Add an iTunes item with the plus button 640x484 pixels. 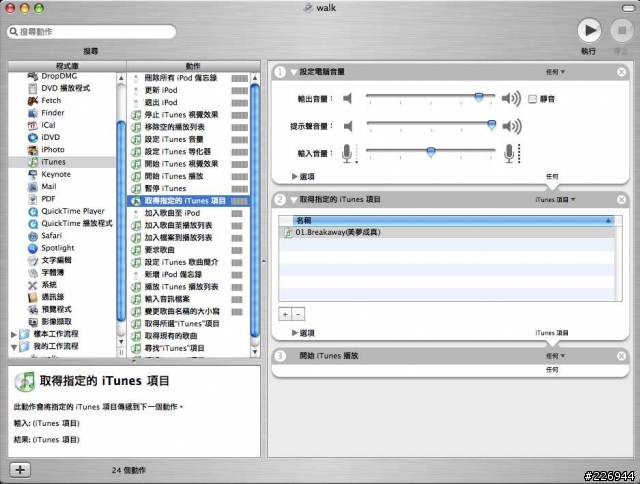pos(285,314)
